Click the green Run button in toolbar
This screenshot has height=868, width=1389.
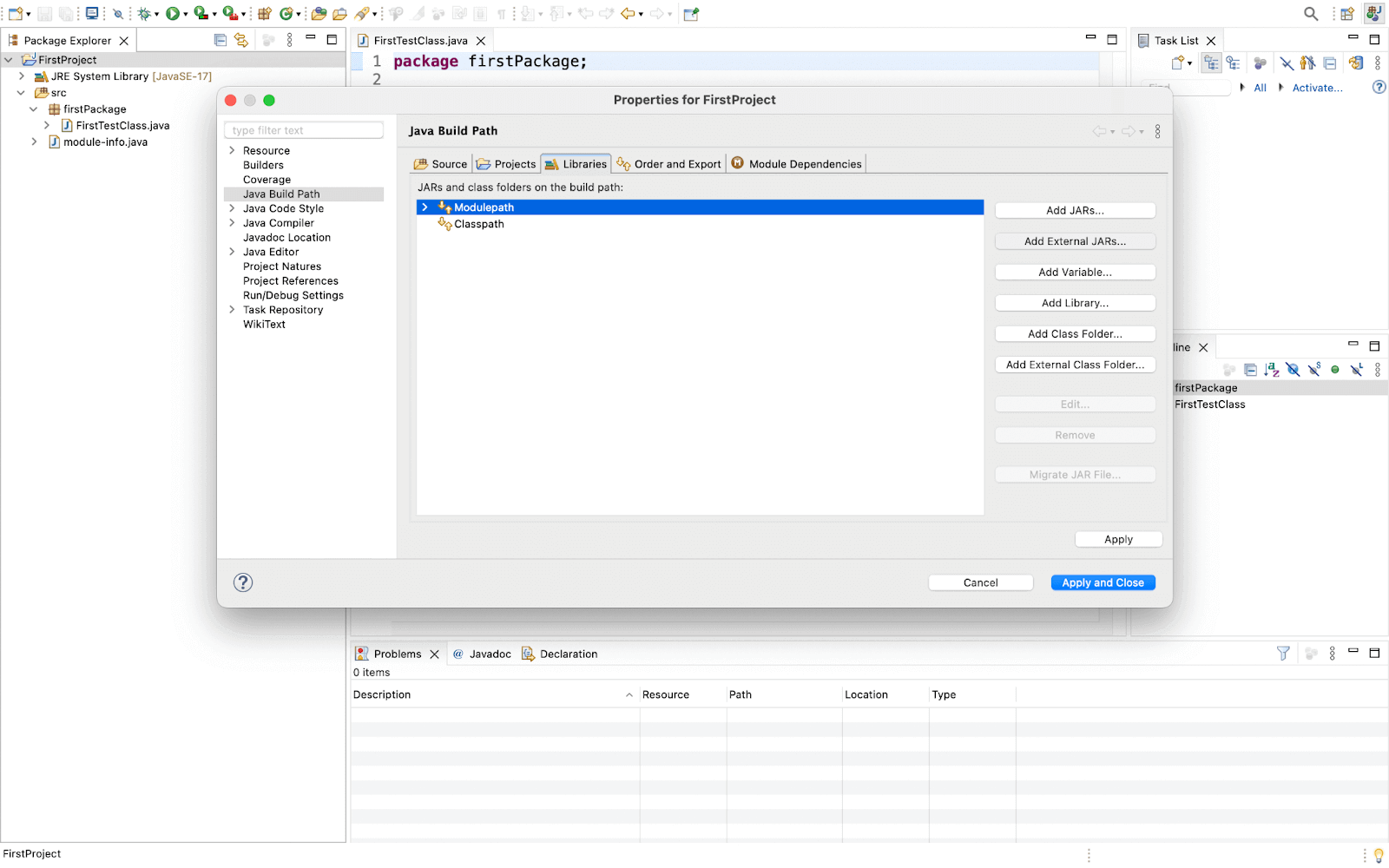[x=173, y=14]
